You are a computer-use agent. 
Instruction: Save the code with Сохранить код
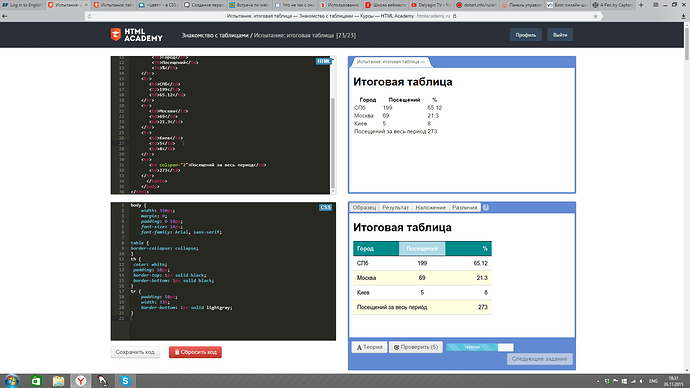pos(135,352)
